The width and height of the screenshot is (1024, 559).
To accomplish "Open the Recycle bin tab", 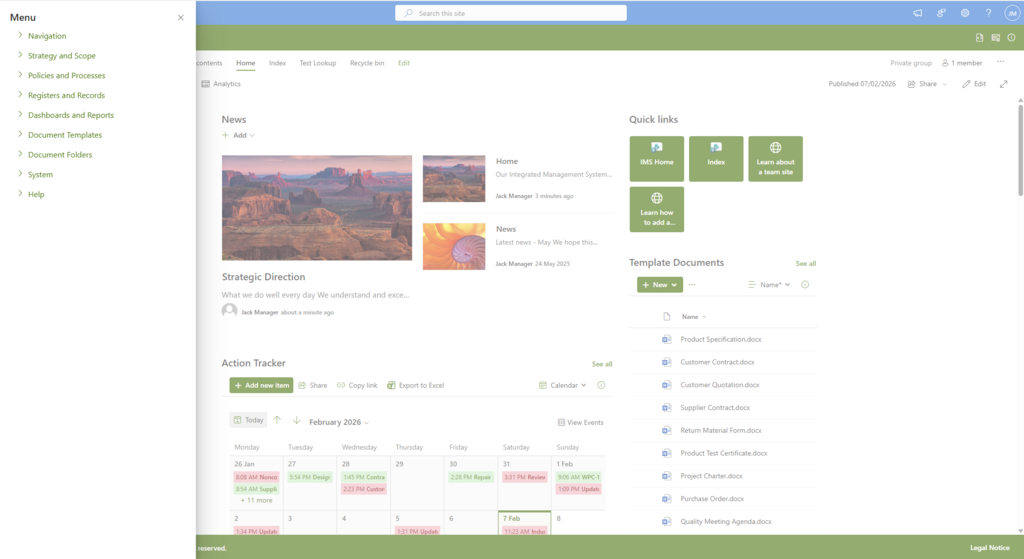I will click(366, 63).
